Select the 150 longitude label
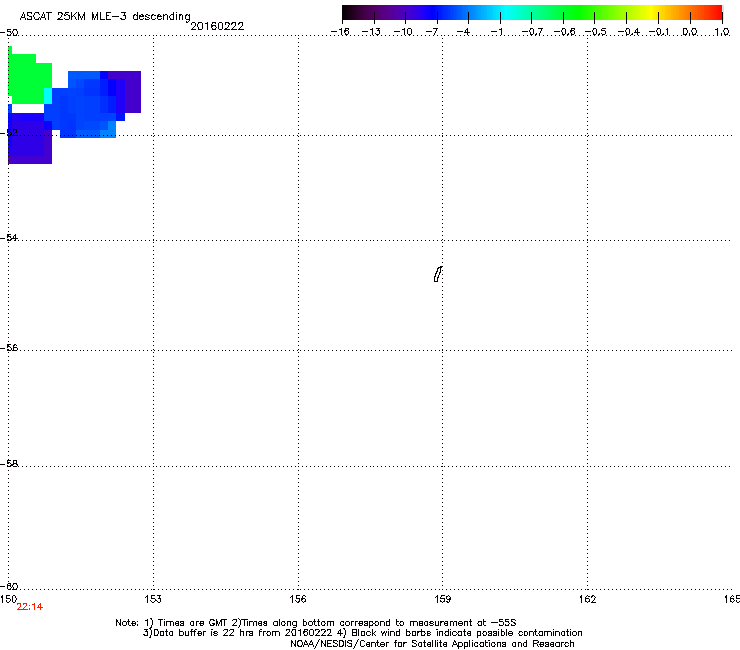The image size is (740, 650). tap(8, 599)
